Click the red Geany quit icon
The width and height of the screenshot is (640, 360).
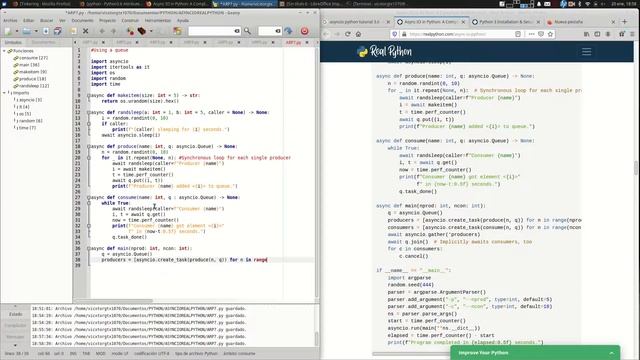[304, 31]
